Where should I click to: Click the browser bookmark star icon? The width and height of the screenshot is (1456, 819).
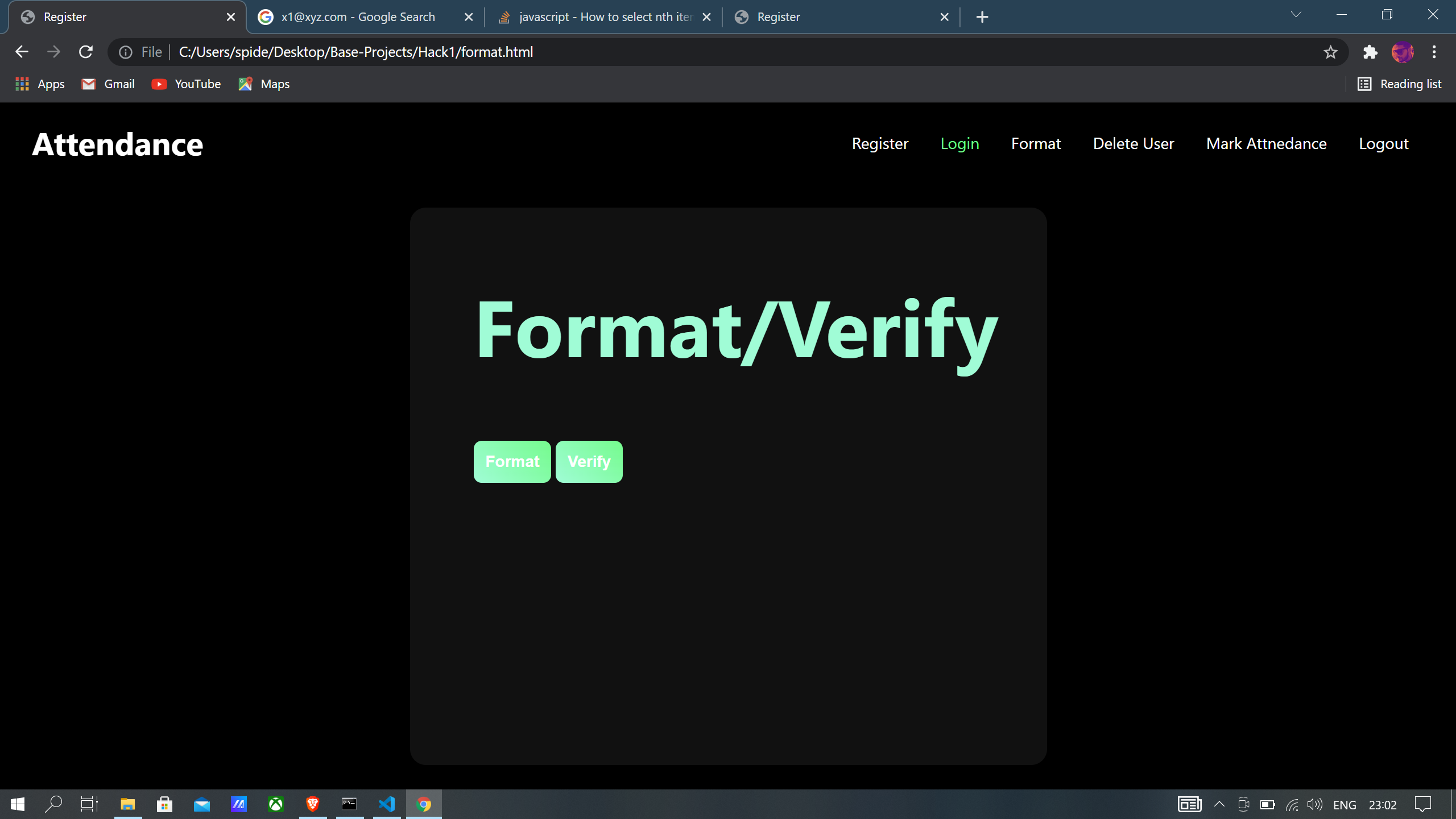click(x=1331, y=52)
